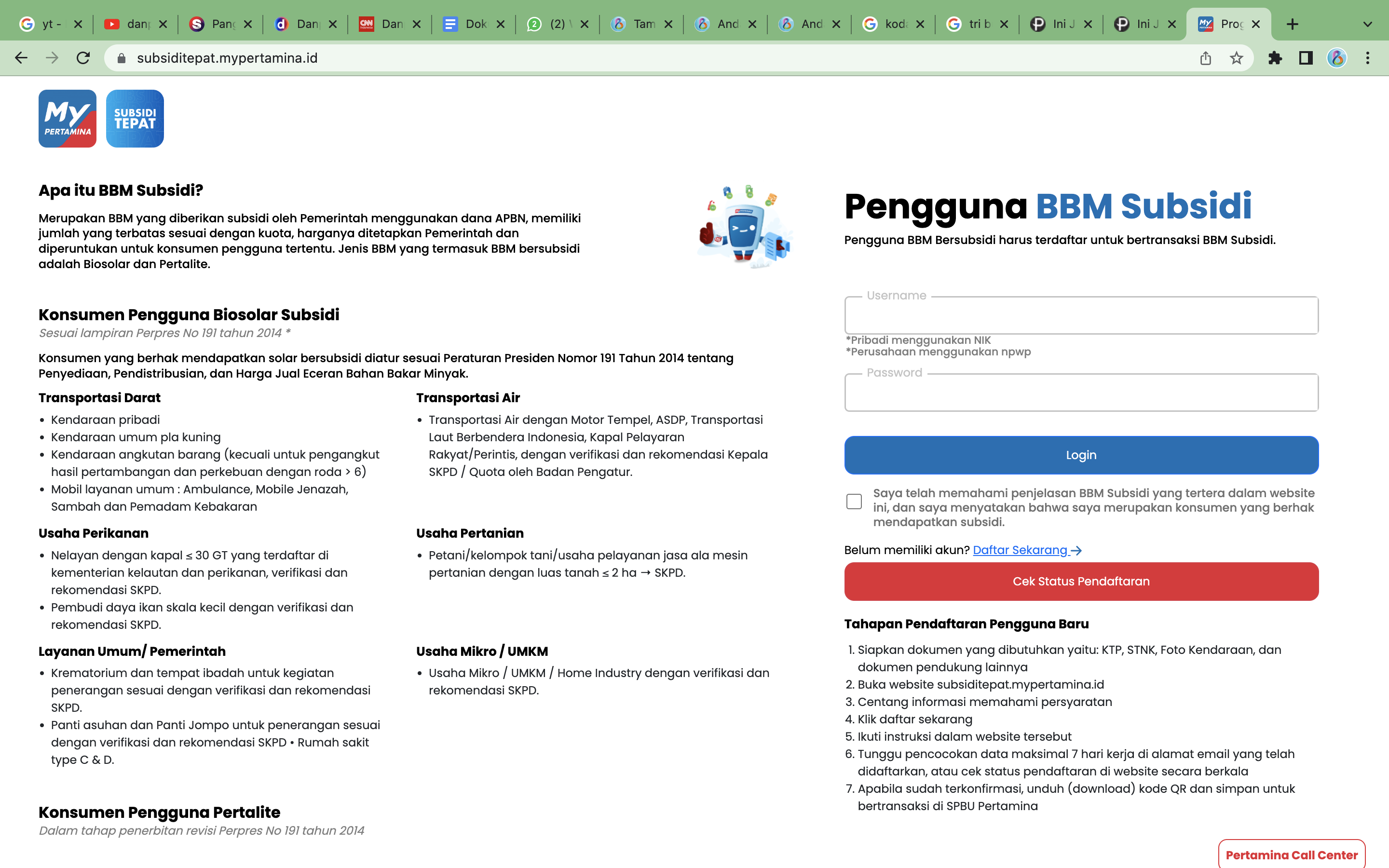Click the MyPertamina logo

[x=67, y=118]
